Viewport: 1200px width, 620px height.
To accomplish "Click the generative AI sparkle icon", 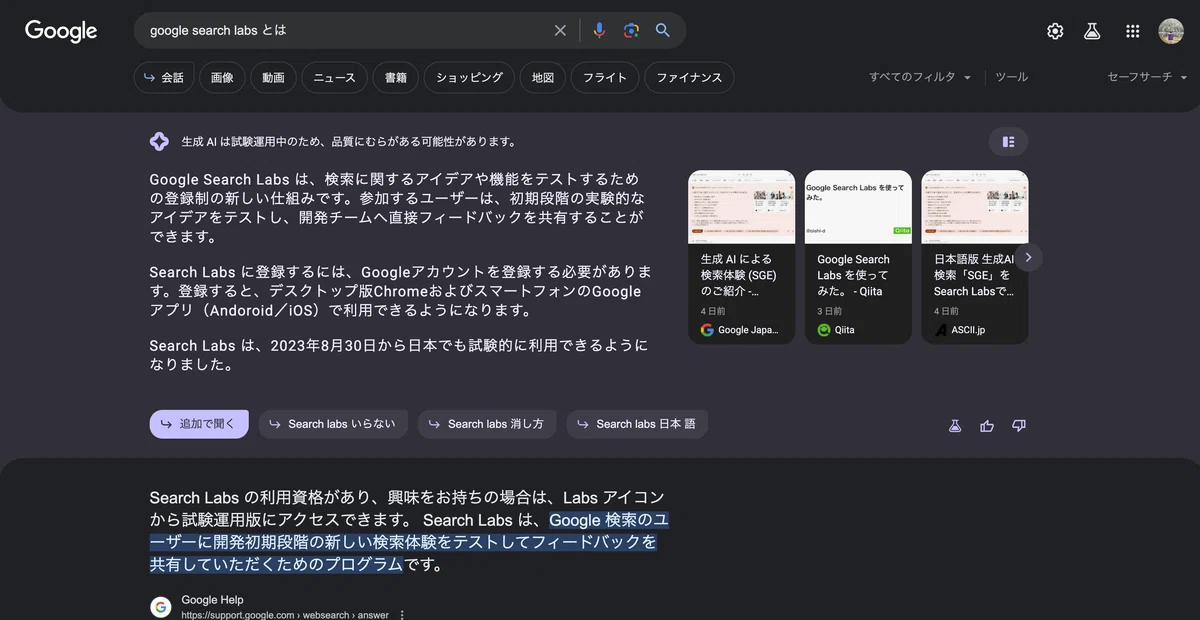I will coord(159,142).
